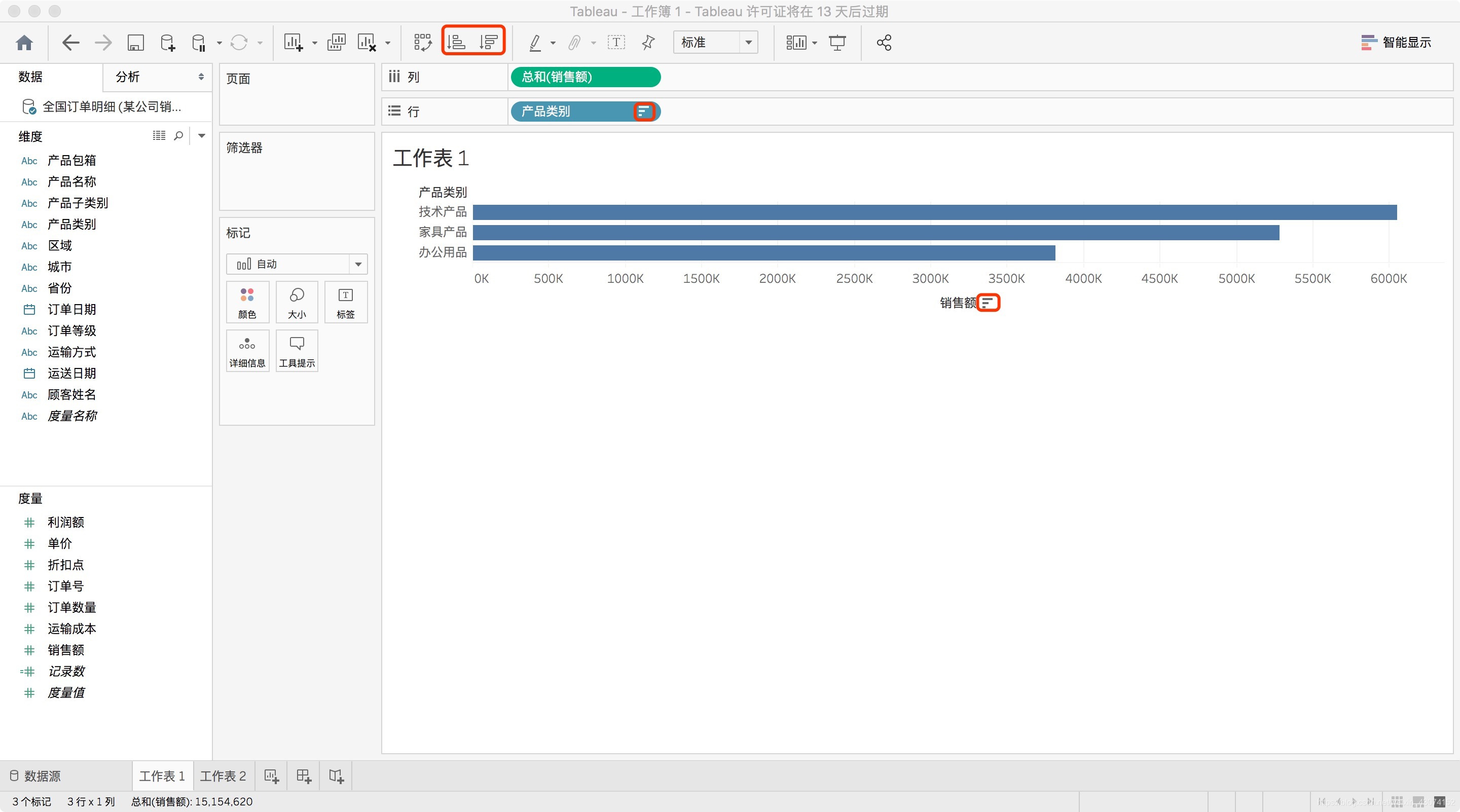
Task: Click the fix axes pin icon
Action: point(648,43)
